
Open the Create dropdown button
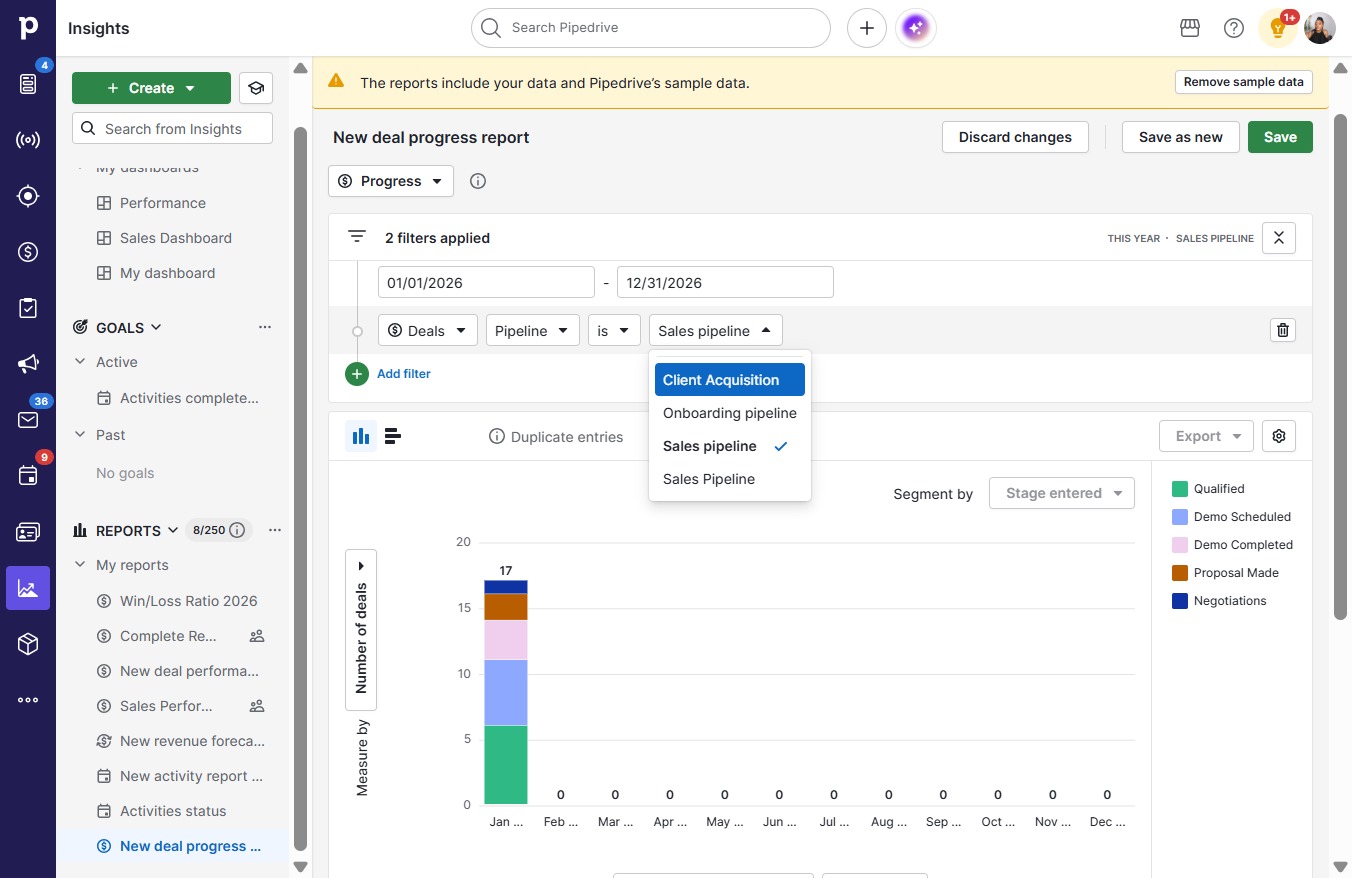click(151, 88)
